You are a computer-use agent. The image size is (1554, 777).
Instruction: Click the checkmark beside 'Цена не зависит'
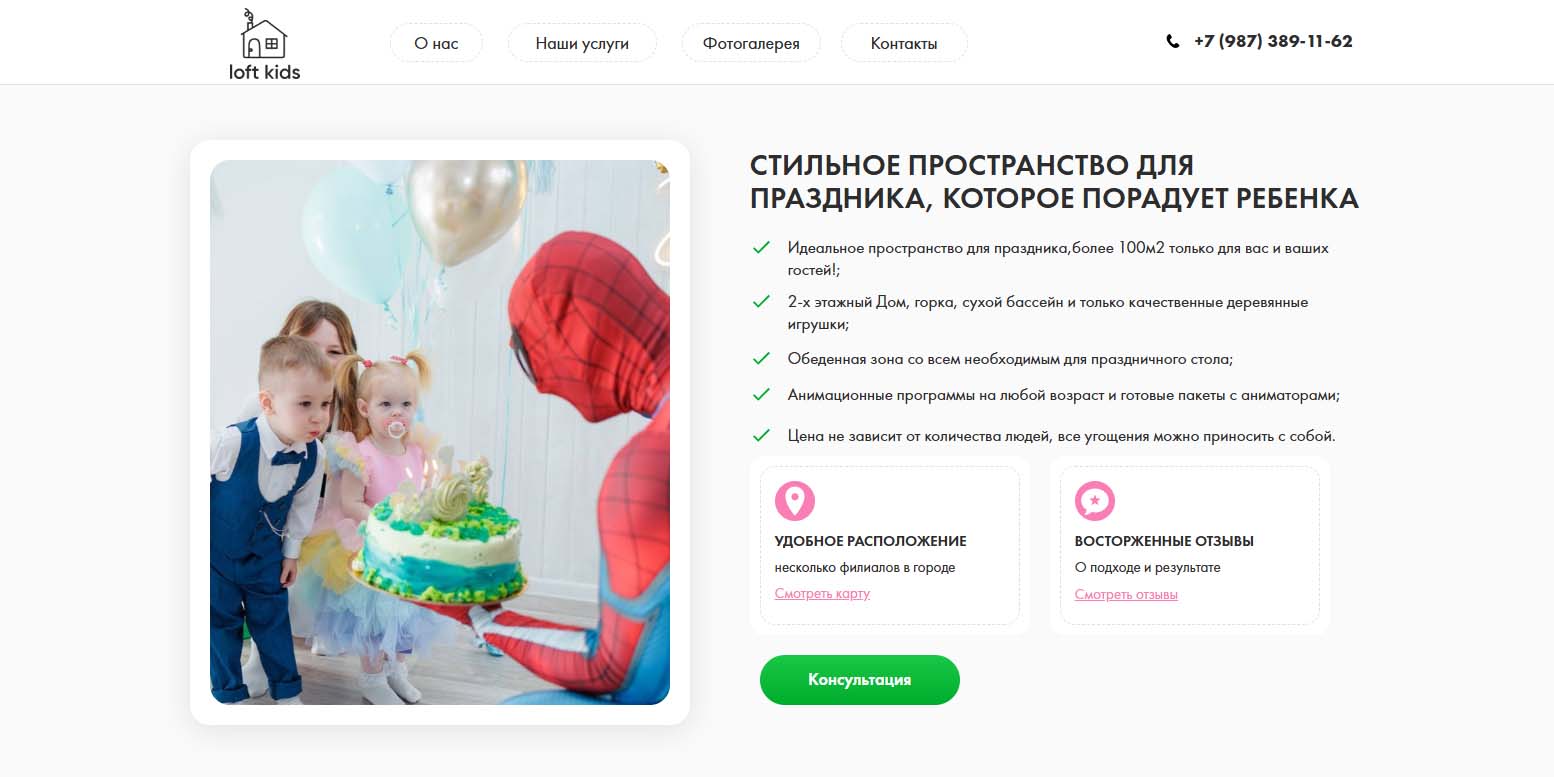[x=761, y=436]
